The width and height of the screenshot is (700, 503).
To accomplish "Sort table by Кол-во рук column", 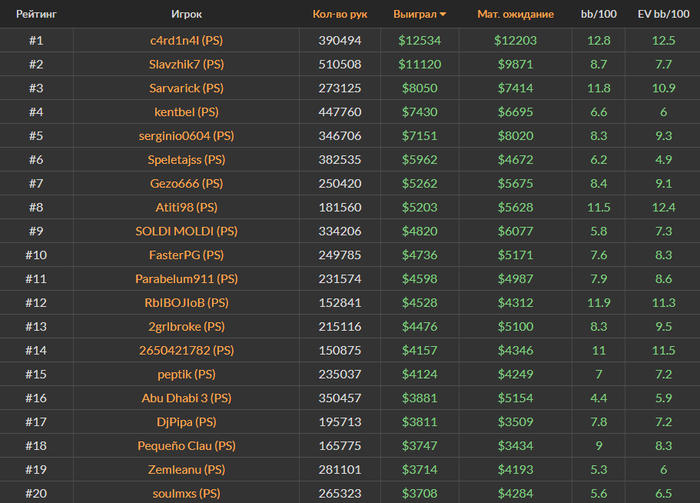I will [x=340, y=14].
